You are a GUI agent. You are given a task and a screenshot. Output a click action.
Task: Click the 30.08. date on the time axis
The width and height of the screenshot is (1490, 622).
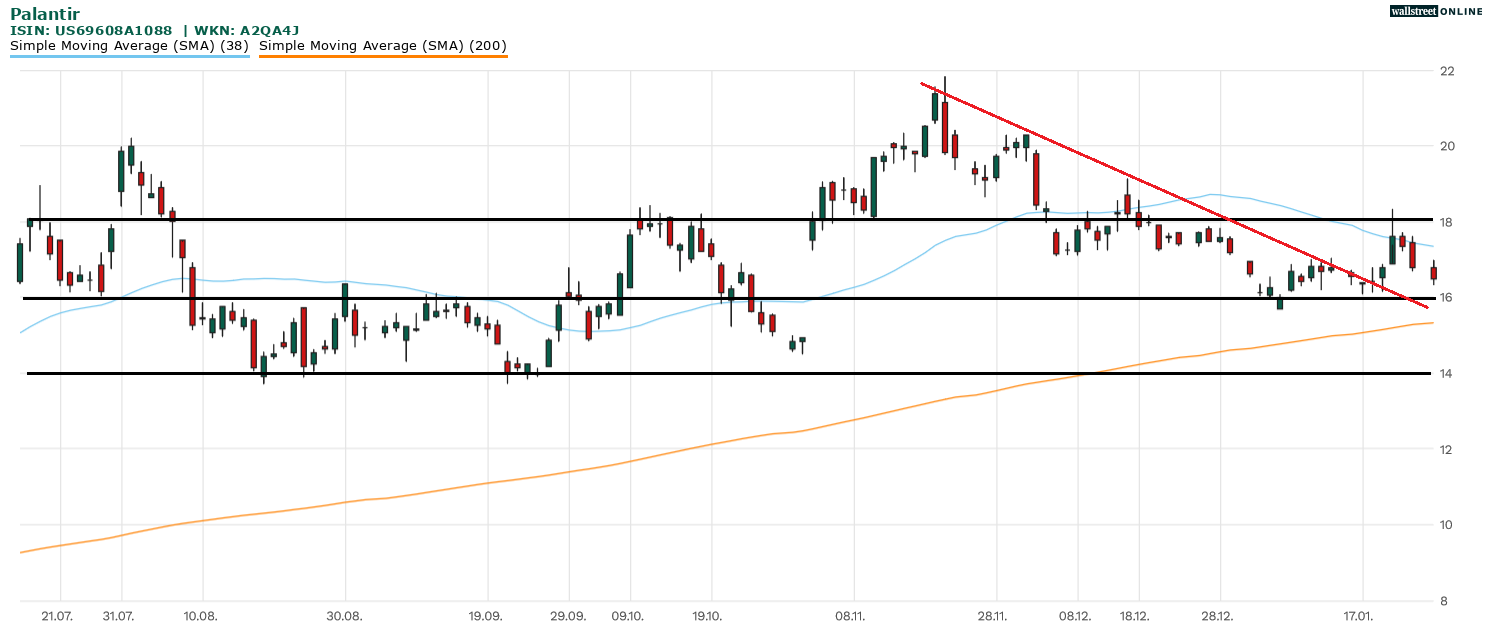344,615
